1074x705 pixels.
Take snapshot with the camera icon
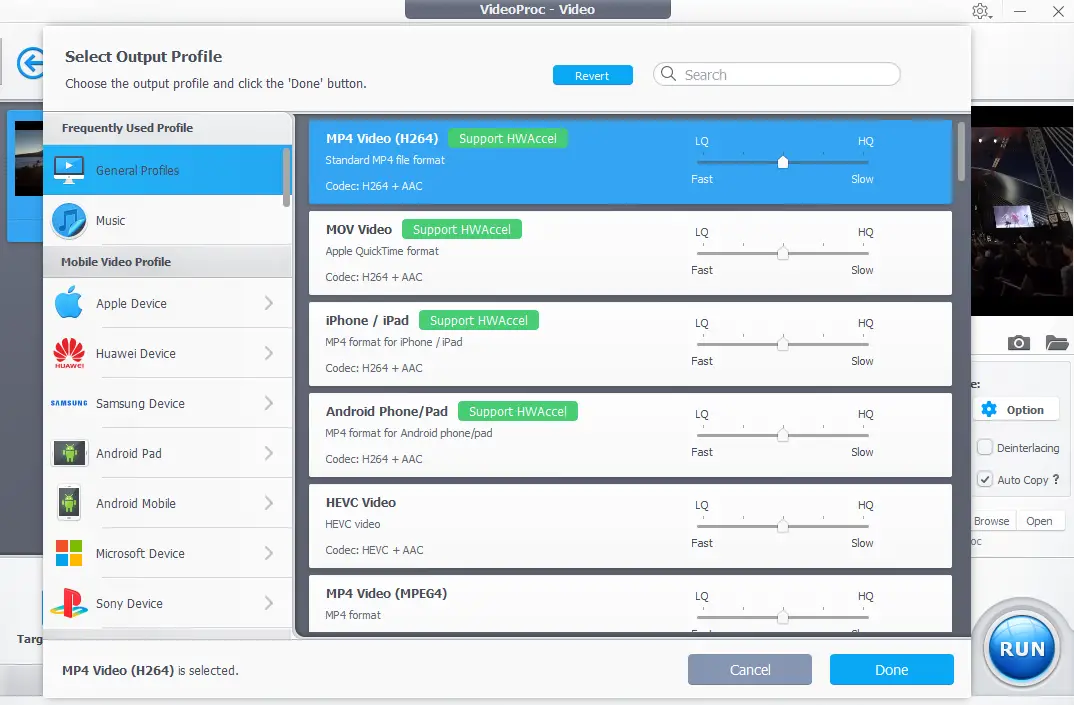[x=1019, y=343]
